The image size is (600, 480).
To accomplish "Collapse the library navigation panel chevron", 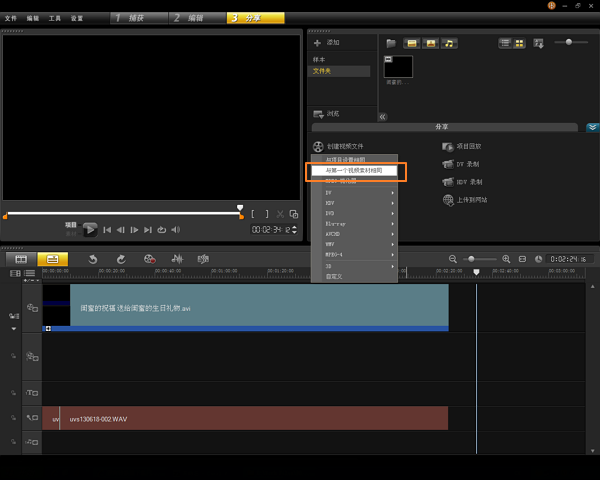I will pos(382,117).
